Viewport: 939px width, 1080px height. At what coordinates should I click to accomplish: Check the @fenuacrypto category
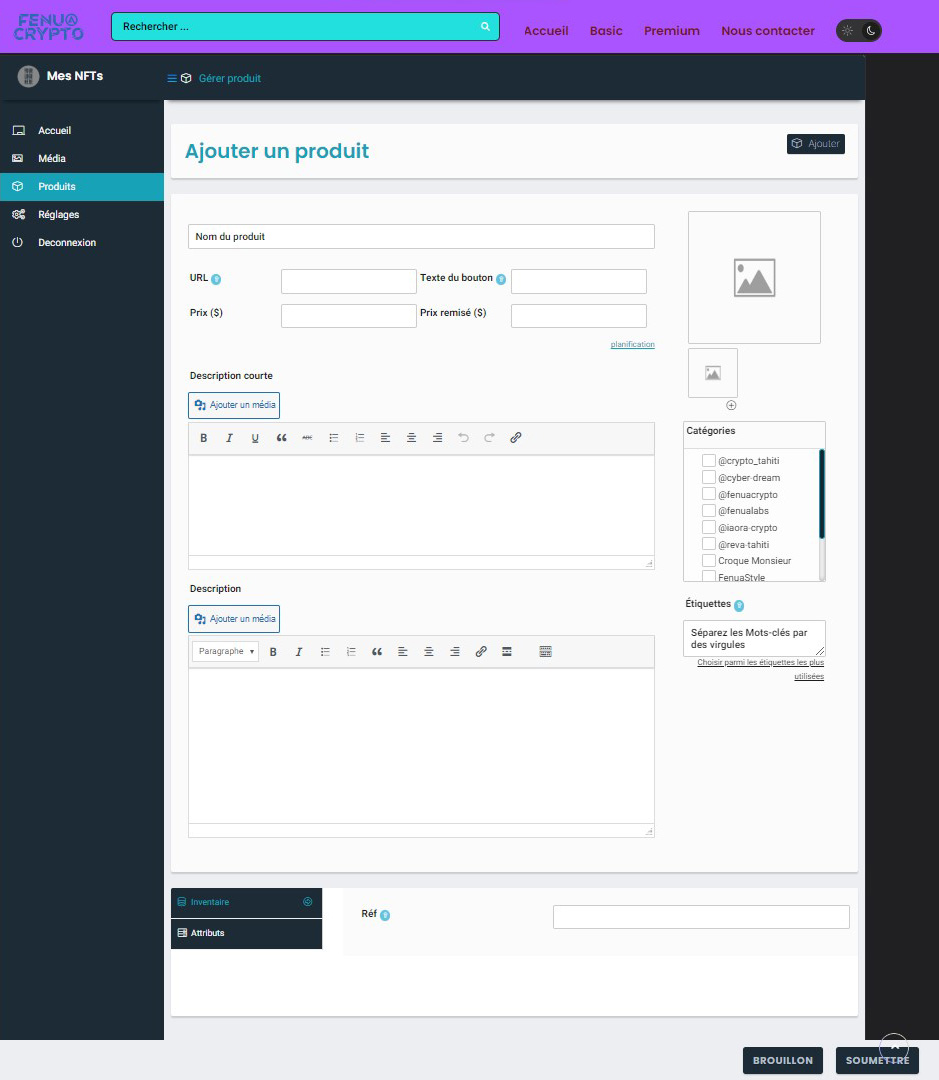708,494
